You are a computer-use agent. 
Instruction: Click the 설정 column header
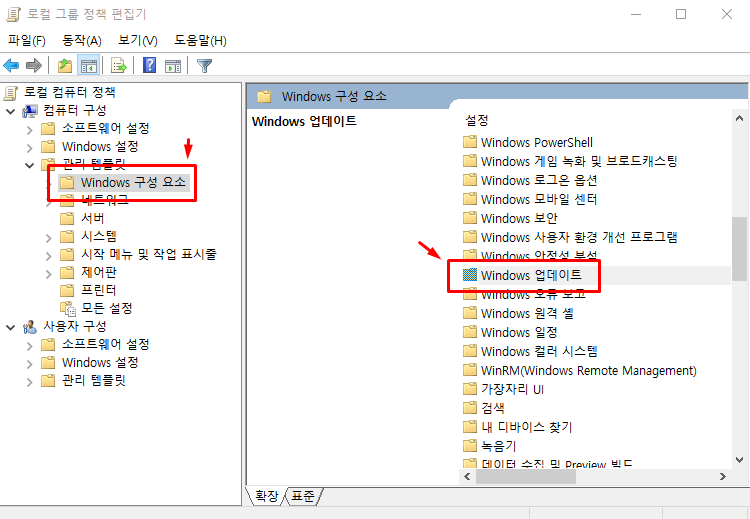tap(477, 120)
